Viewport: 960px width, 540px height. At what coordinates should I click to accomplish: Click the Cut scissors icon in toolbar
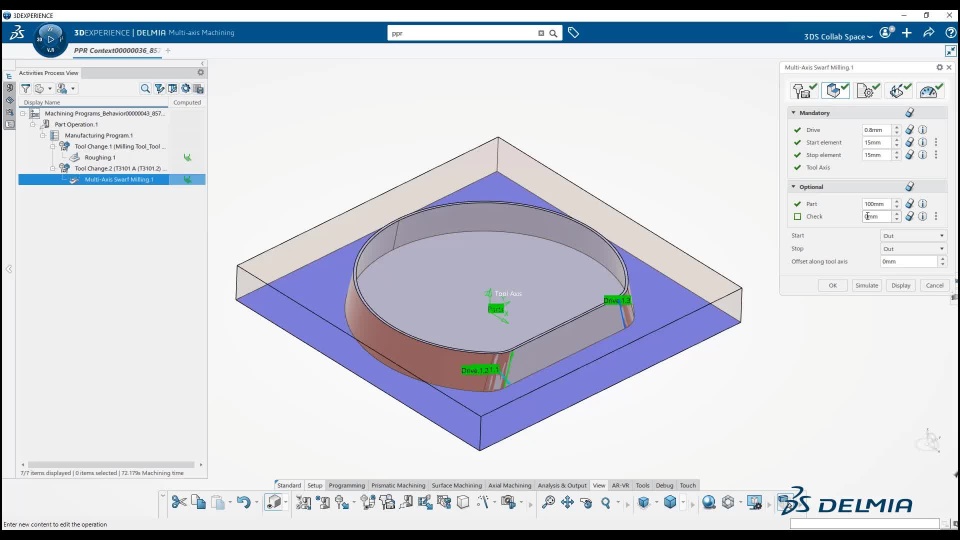[x=179, y=502]
